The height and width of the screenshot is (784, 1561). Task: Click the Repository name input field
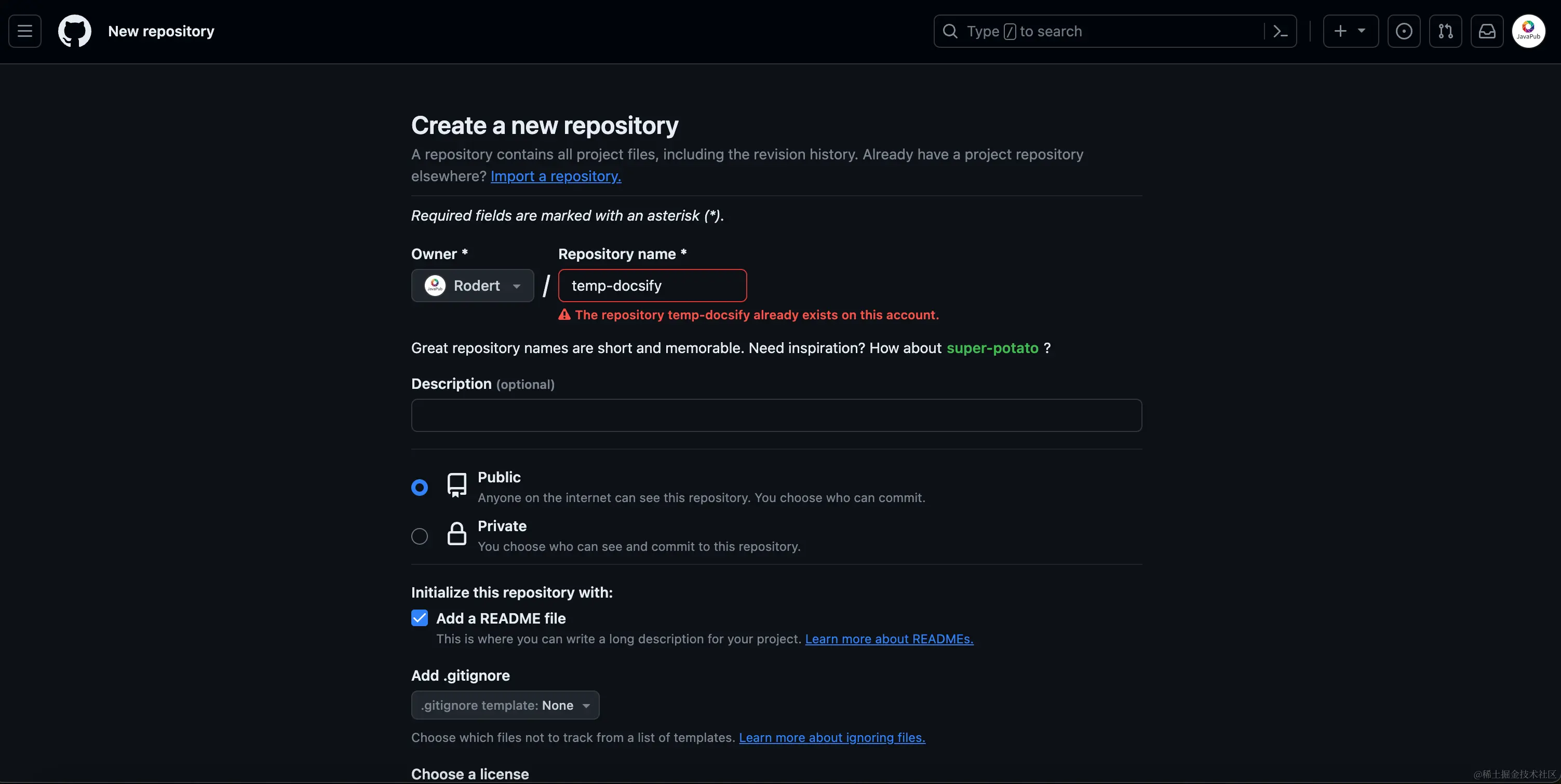click(652, 286)
